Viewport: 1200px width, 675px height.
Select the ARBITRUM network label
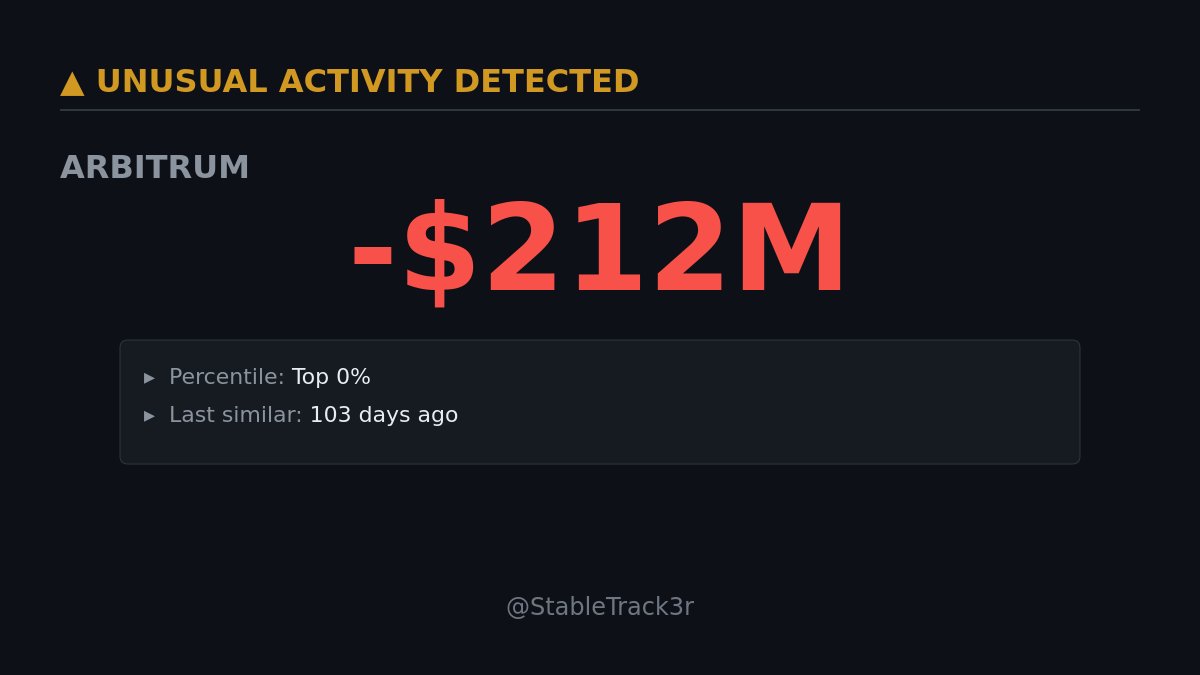(155, 168)
